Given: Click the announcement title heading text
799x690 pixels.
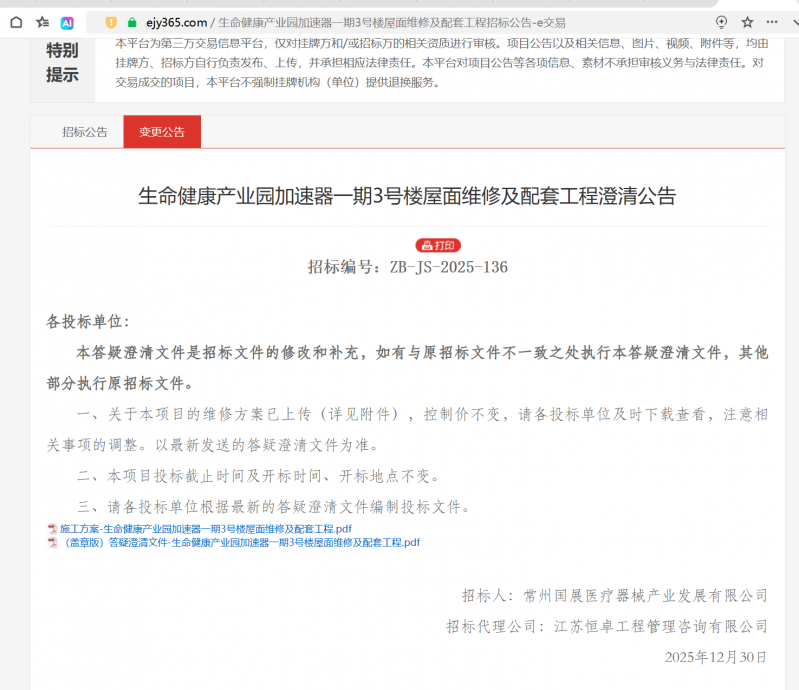Looking at the screenshot, I should [x=406, y=196].
